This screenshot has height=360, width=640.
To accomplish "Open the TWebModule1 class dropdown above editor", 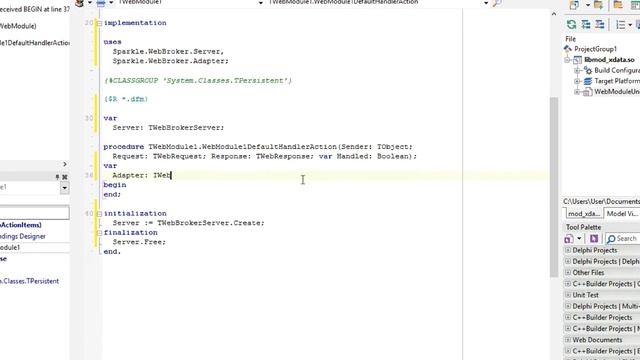I will click(x=261, y=3).
